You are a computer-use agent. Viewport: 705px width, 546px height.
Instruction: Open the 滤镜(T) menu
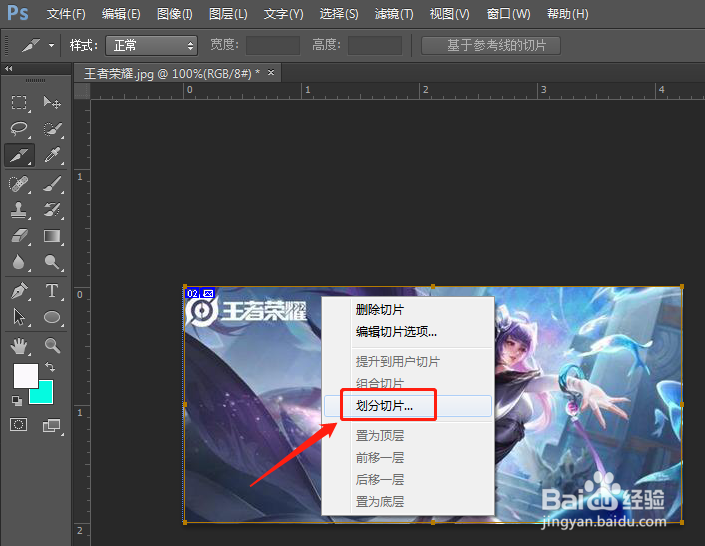394,14
